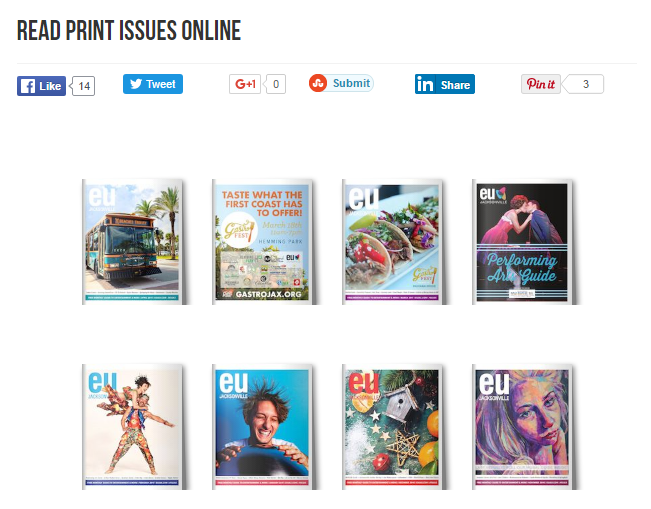651x509 pixels.
Task: Click the Facebook like count bubble showing 14
Action: pyautogui.click(x=84, y=86)
